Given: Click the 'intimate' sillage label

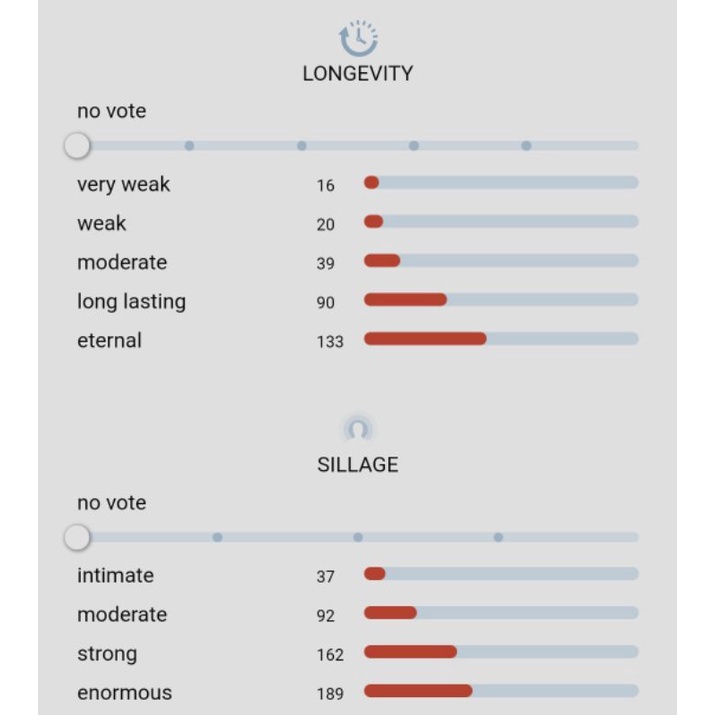Looking at the screenshot, I should [115, 575].
